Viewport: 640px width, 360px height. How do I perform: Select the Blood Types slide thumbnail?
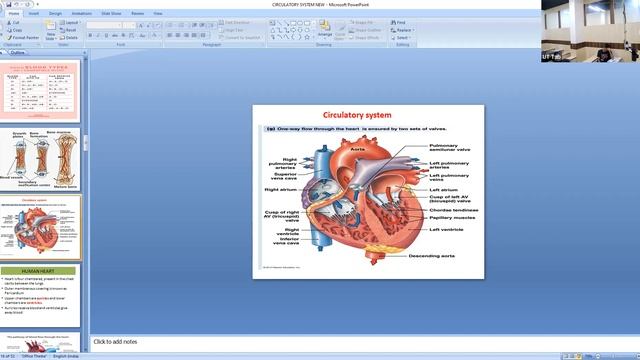pyautogui.click(x=40, y=91)
